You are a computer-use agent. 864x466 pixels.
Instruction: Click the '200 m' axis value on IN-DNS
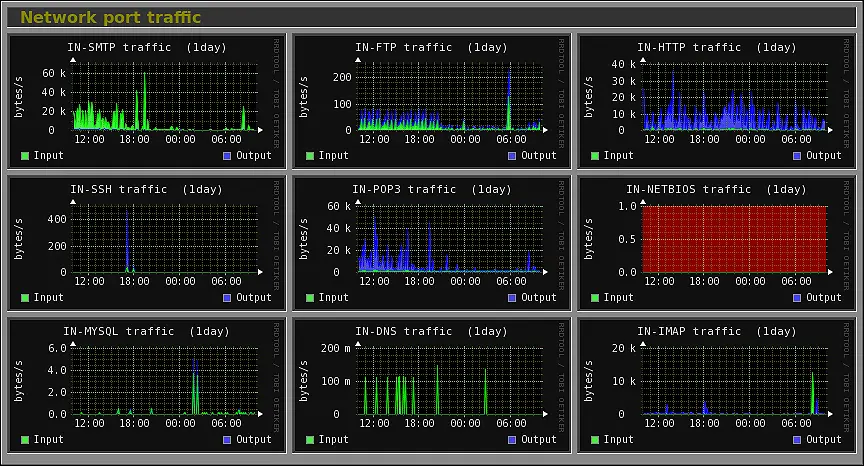click(x=336, y=349)
